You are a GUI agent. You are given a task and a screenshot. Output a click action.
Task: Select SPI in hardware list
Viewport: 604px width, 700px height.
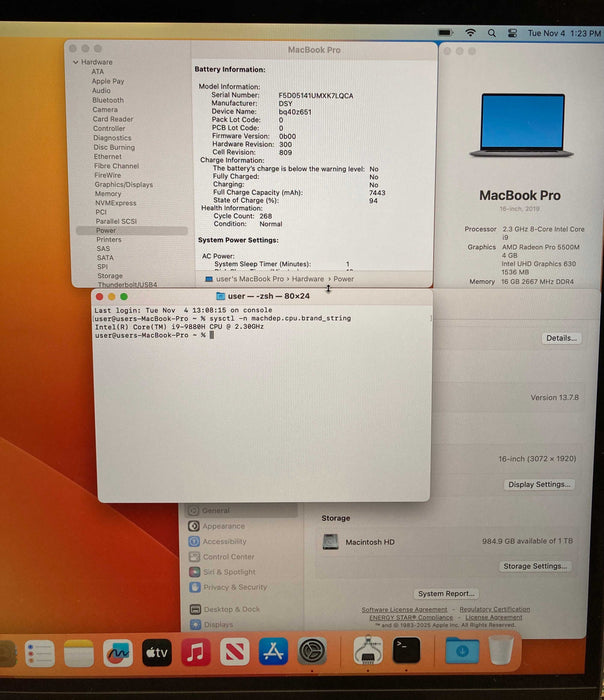coord(102,267)
